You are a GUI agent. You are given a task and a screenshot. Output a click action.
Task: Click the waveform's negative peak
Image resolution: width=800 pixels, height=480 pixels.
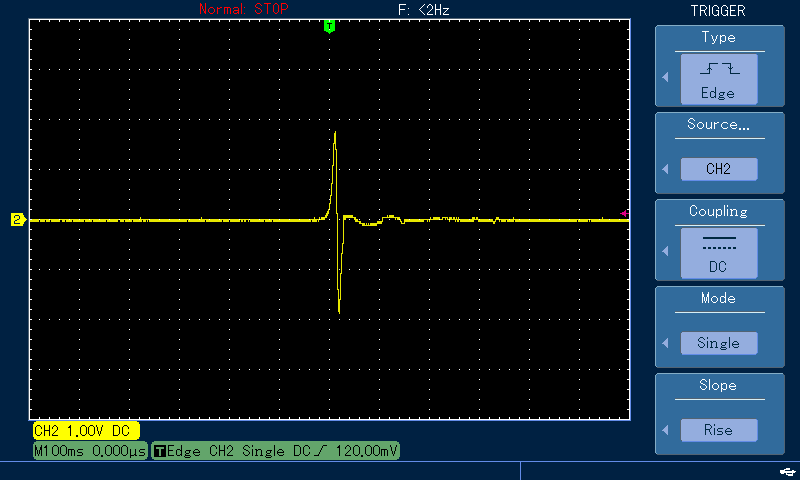[x=339, y=311]
